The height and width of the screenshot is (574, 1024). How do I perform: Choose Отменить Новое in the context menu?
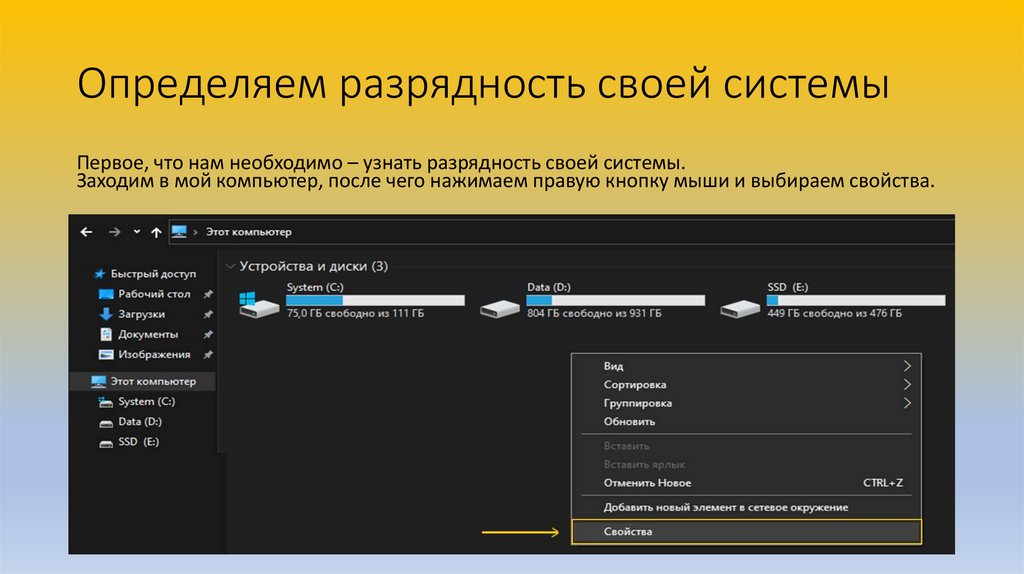(x=746, y=483)
